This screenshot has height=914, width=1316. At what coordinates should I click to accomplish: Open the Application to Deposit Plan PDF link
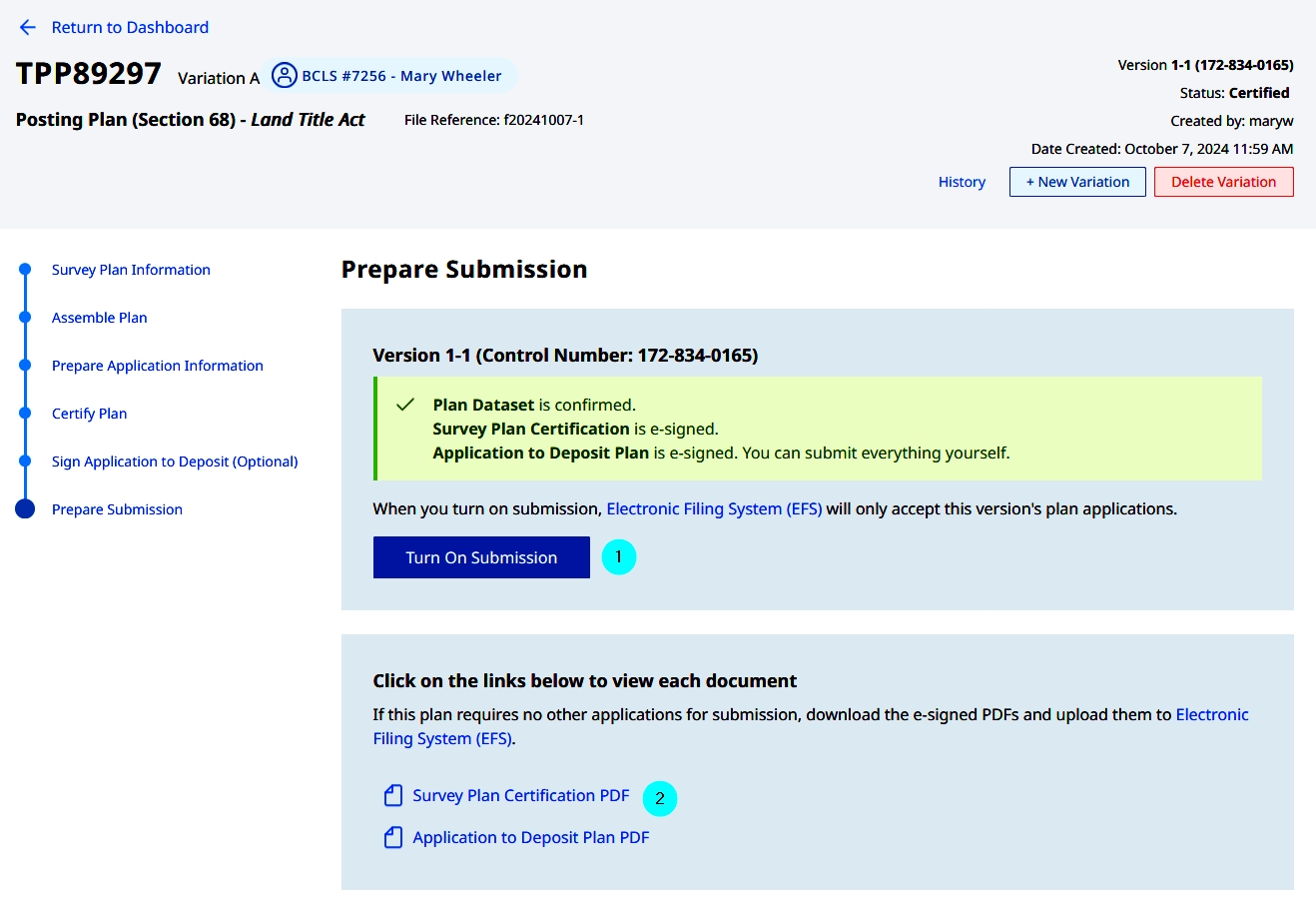pyautogui.click(x=531, y=837)
